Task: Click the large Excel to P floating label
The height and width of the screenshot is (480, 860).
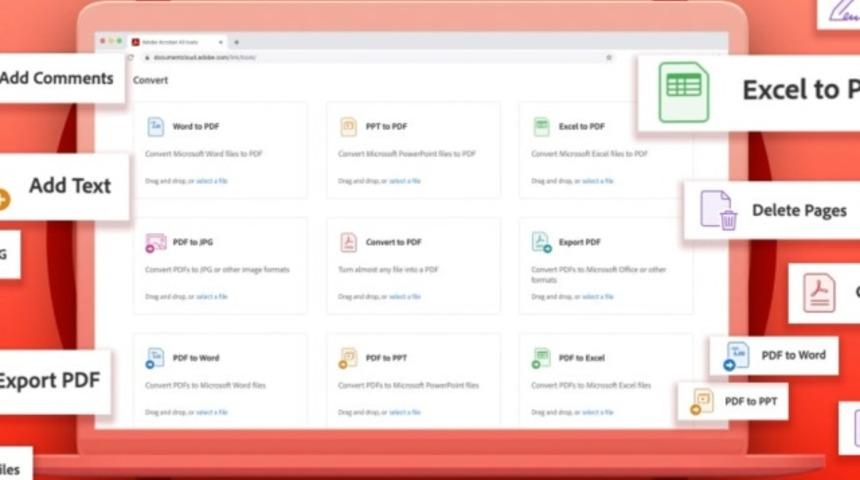Action: point(801,90)
